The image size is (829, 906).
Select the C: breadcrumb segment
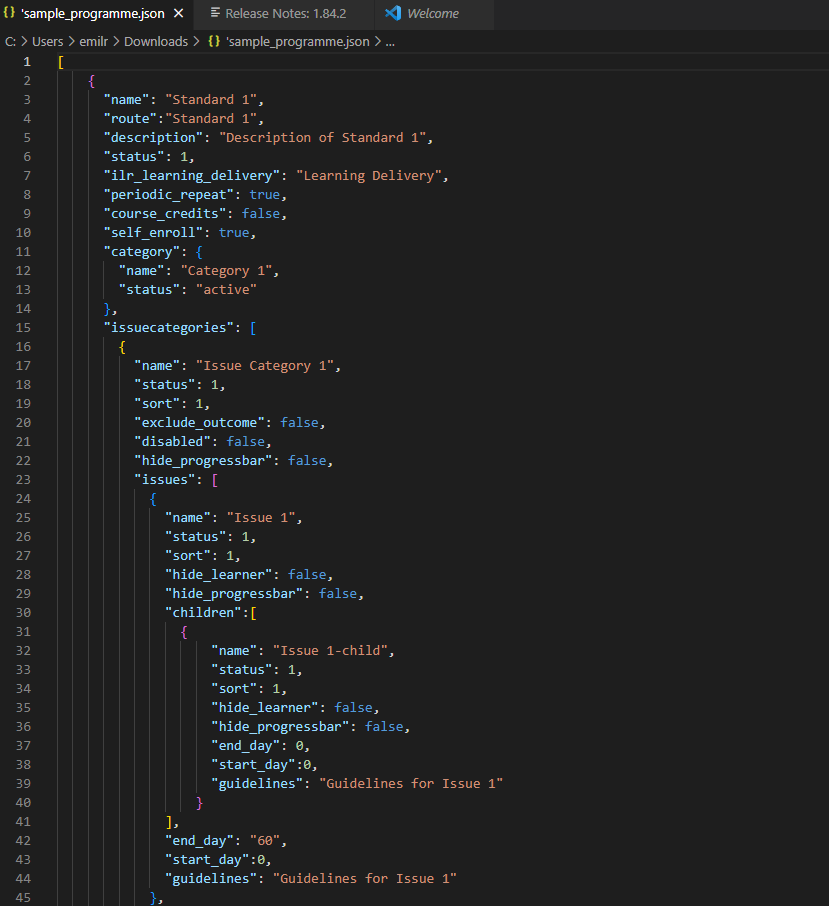(x=10, y=42)
